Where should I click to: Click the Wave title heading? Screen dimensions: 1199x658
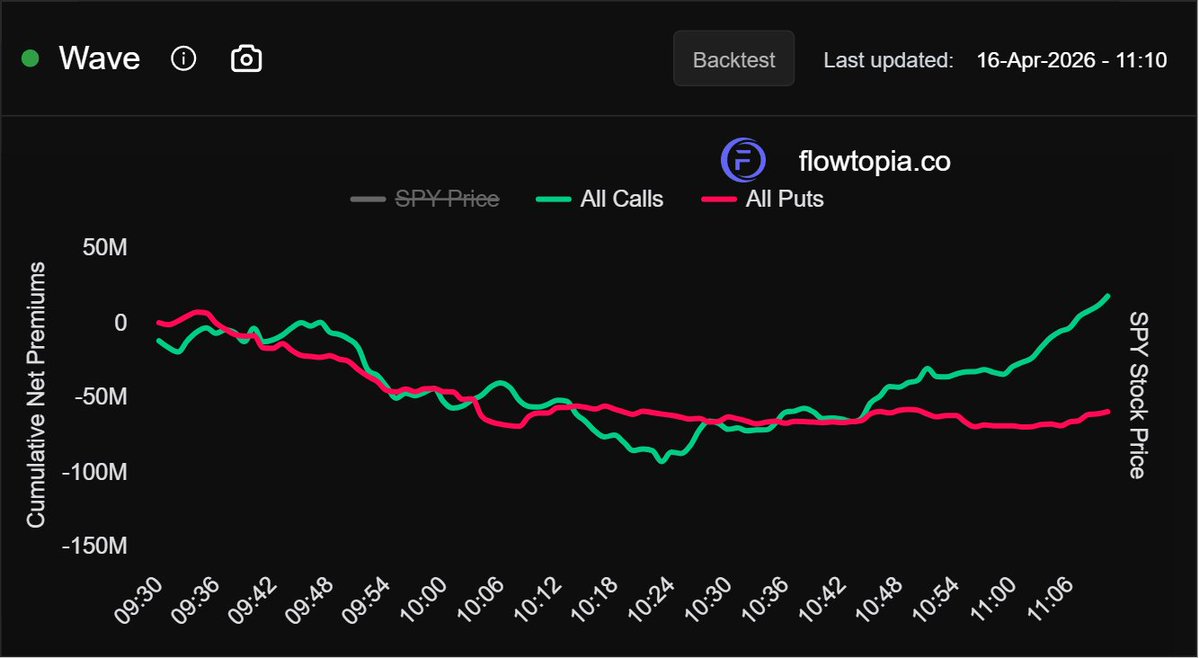100,58
